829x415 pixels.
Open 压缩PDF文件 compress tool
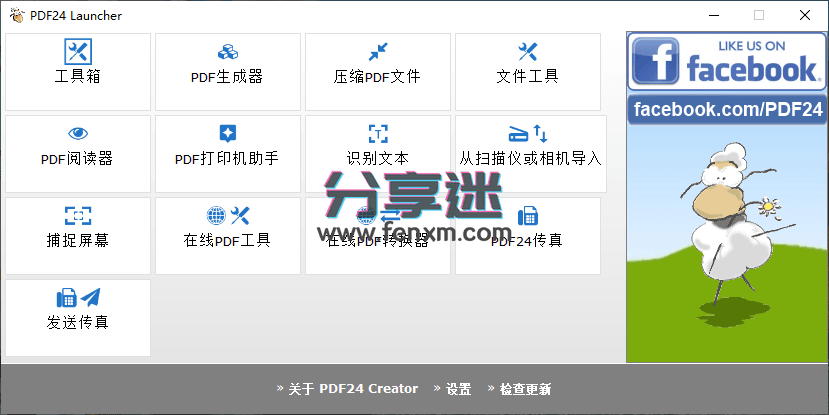click(x=377, y=72)
